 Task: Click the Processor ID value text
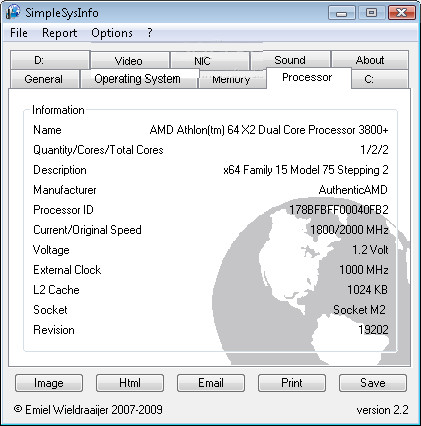pyautogui.click(x=338, y=210)
